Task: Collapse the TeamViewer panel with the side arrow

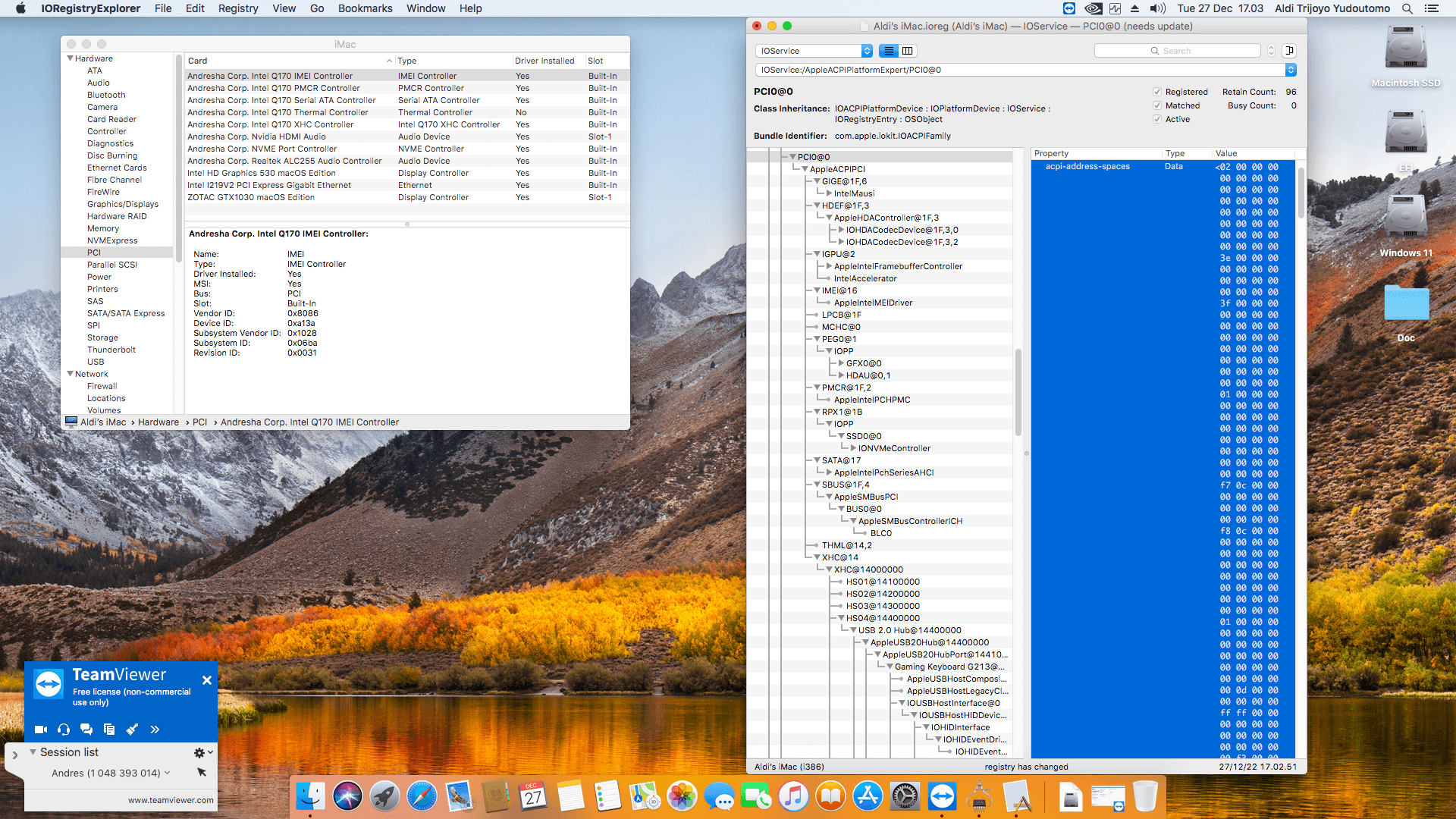Action: (14, 755)
